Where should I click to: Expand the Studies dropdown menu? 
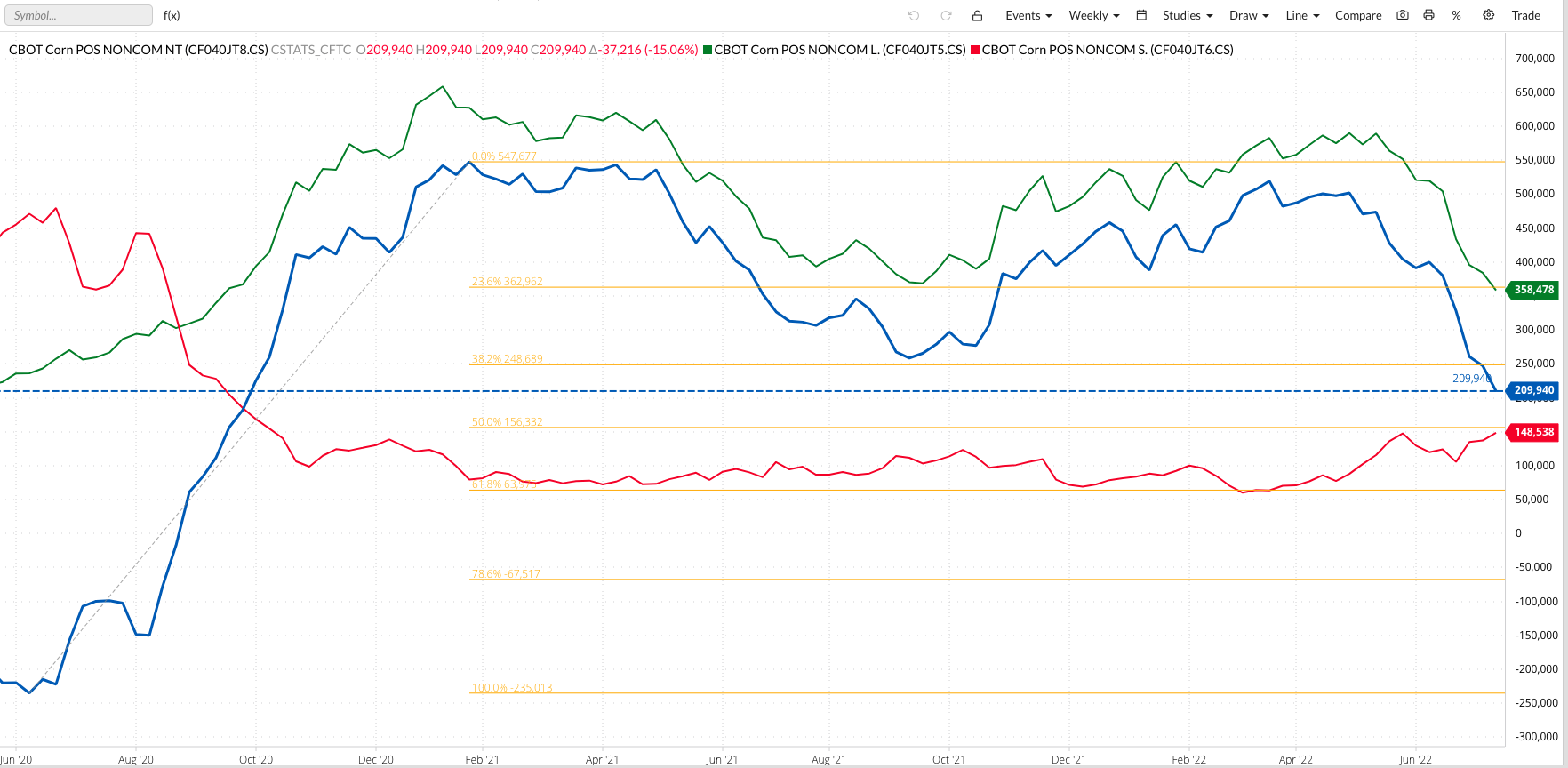tap(1187, 15)
